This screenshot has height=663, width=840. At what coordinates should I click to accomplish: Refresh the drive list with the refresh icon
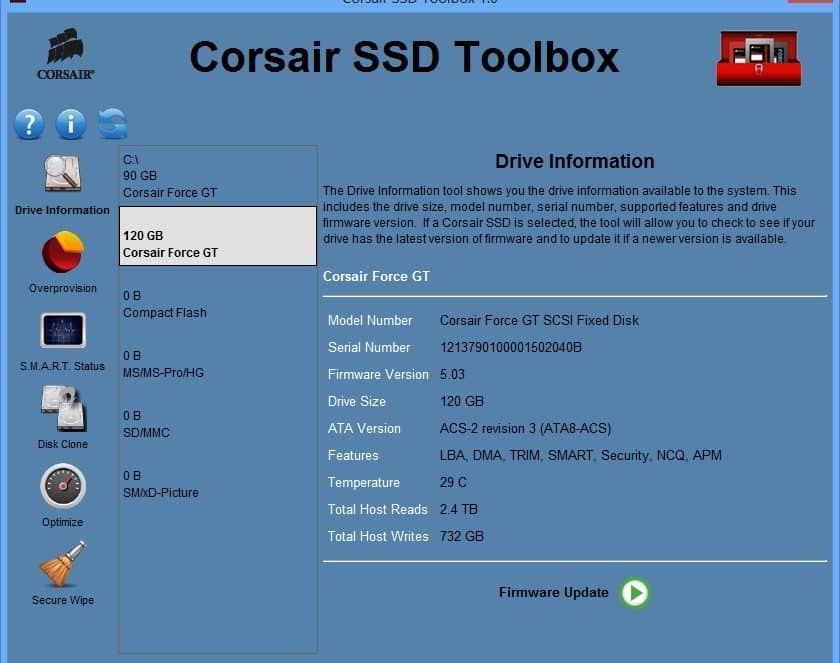pos(112,124)
